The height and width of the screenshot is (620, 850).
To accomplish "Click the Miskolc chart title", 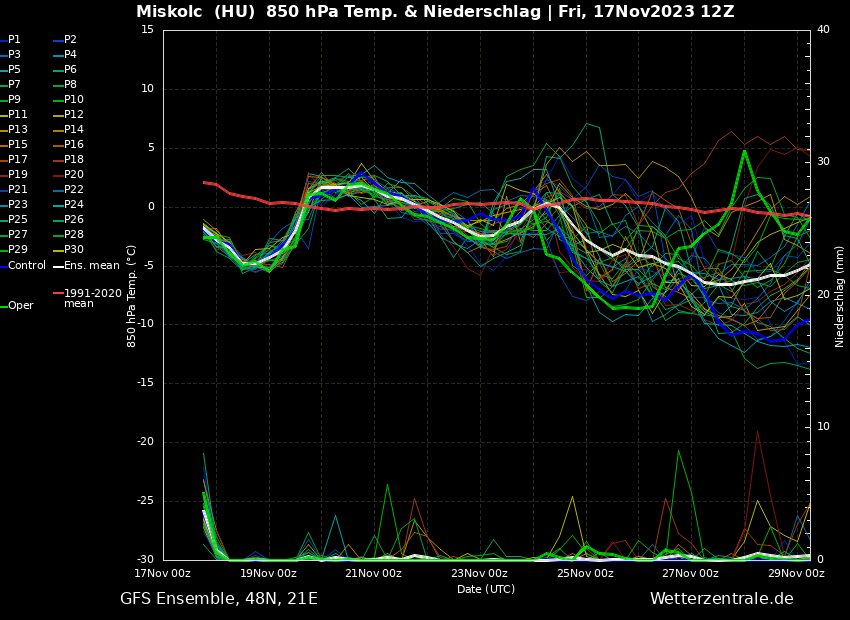I will (435, 12).
